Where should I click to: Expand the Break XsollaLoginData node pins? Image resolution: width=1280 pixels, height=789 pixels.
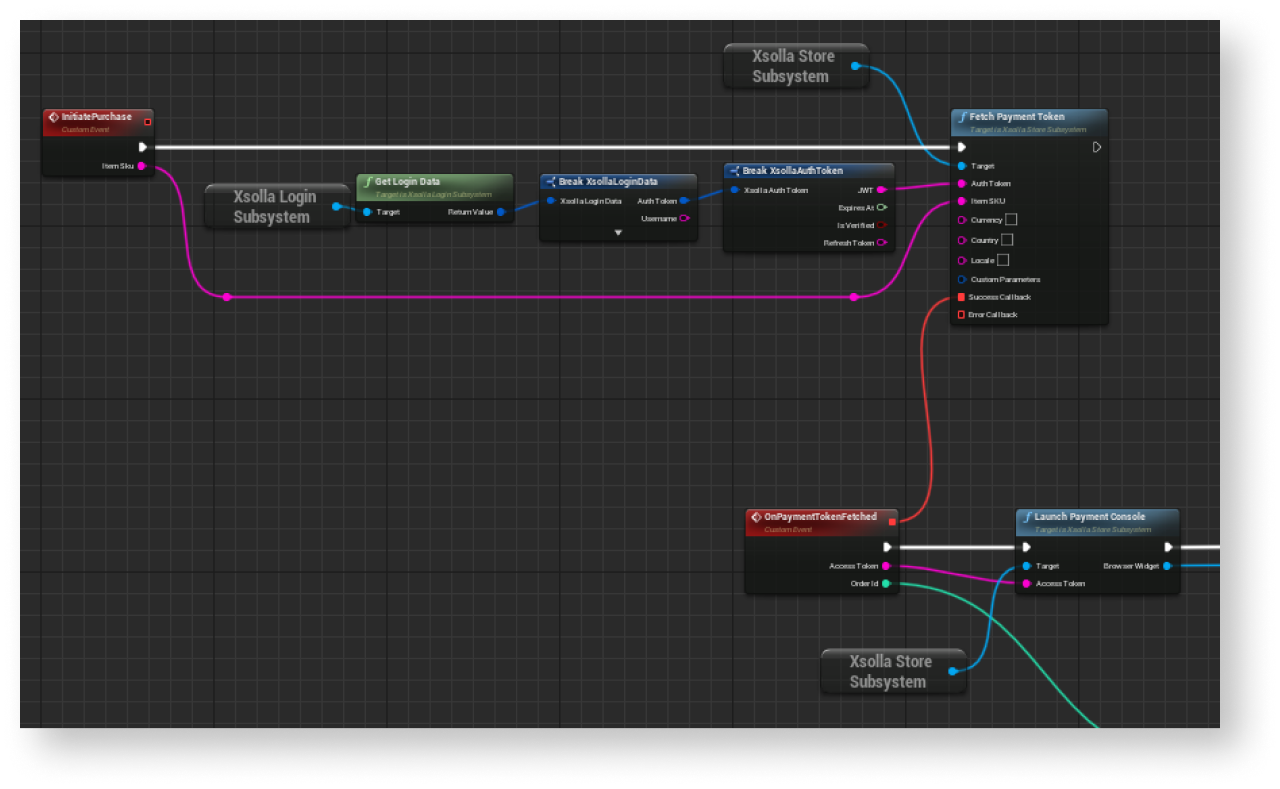(x=618, y=233)
